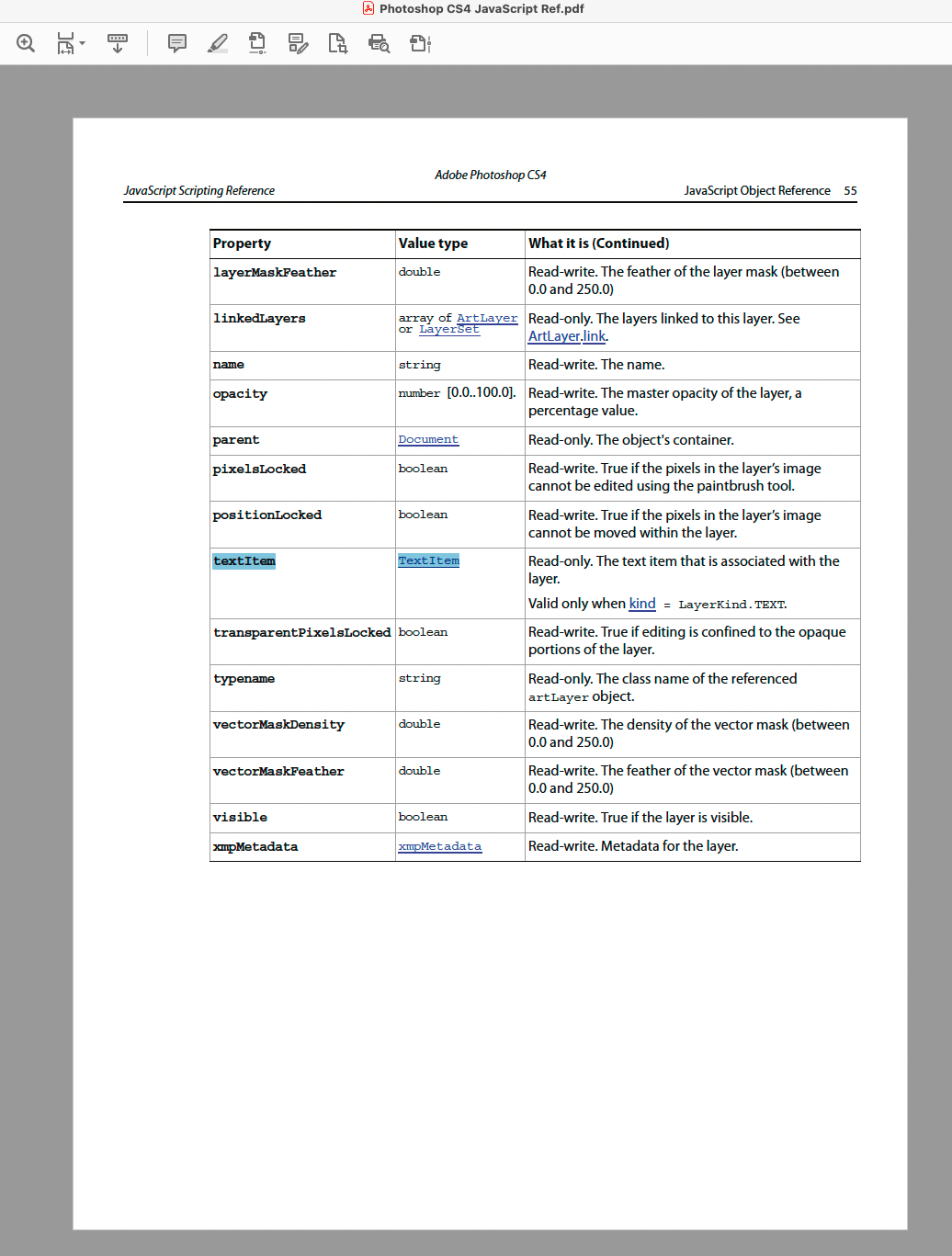The height and width of the screenshot is (1256, 952).
Task: Click the page fit view icon
Action: click(64, 43)
